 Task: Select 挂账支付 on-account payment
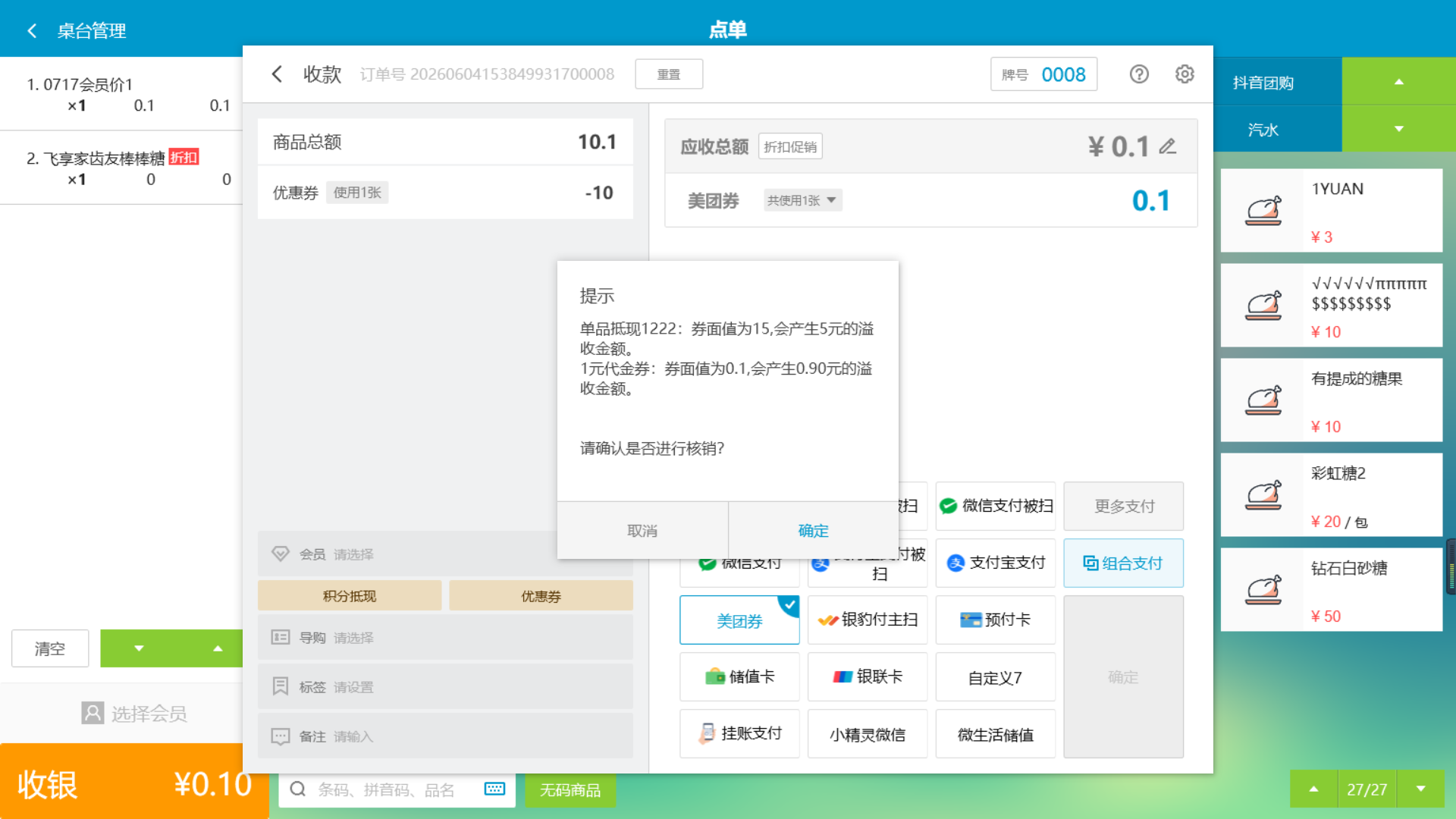click(739, 733)
